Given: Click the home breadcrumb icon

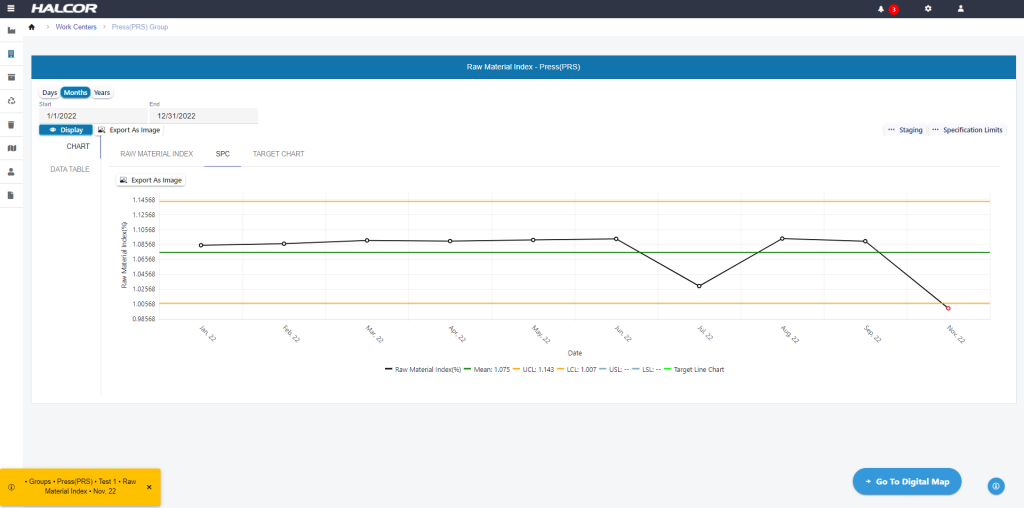Looking at the screenshot, I should (32, 26).
